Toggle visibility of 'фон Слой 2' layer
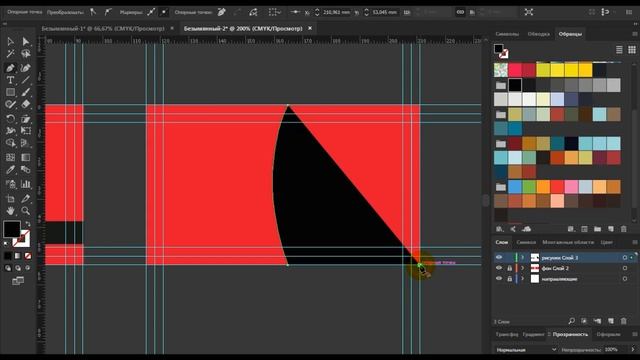The height and width of the screenshot is (360, 640). [x=499, y=268]
